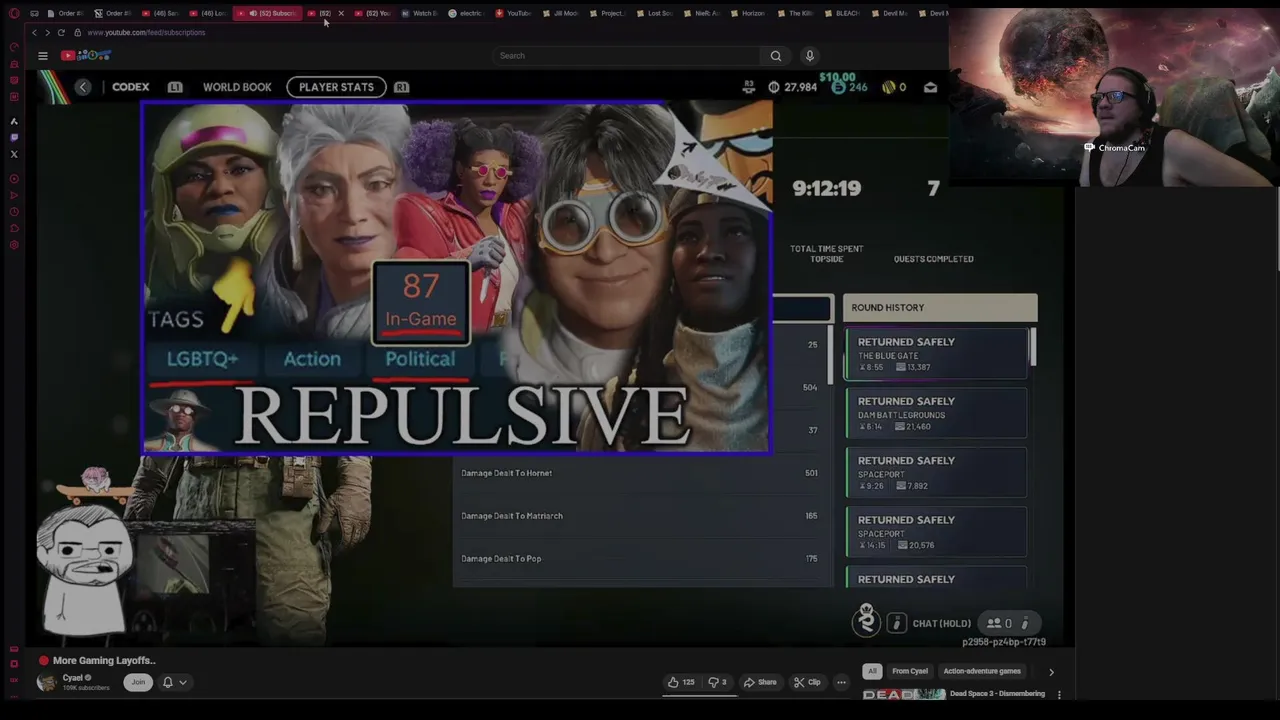Screen dimensions: 1280x720
Task: Open the X sidebar icon
Action: (14, 154)
